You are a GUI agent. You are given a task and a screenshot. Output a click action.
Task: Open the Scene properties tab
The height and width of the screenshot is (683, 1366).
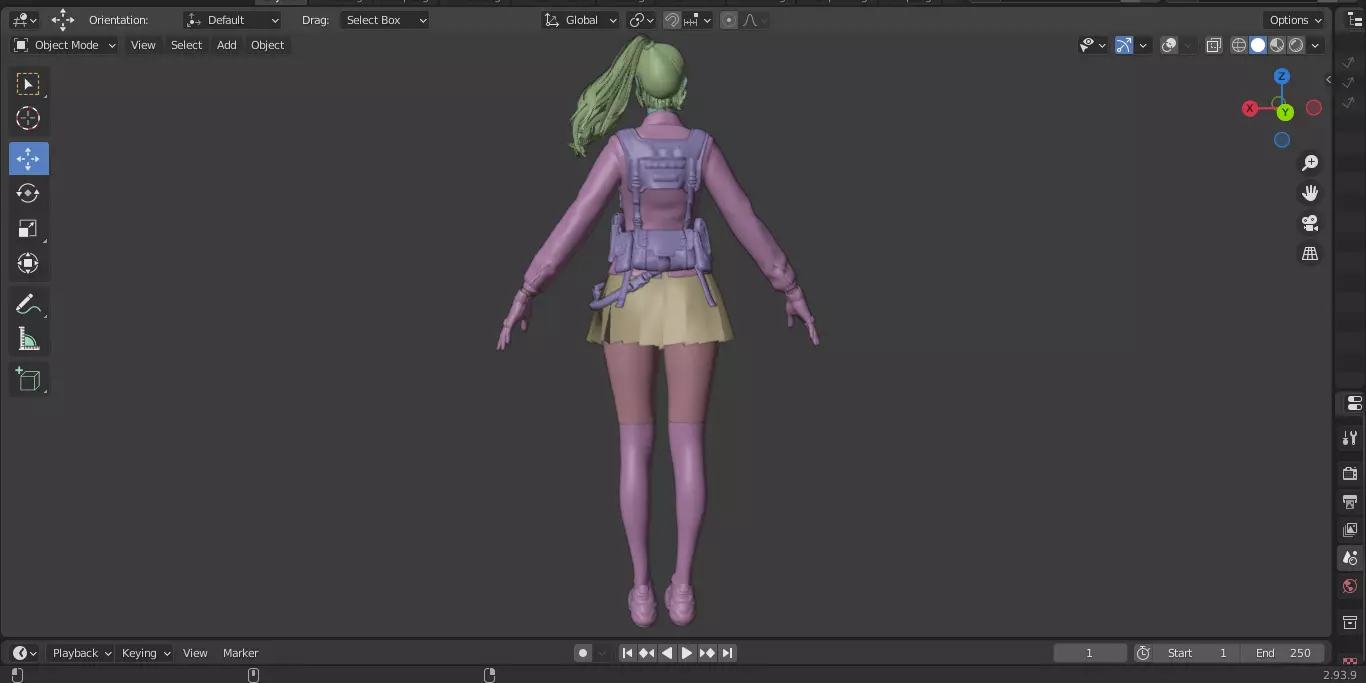(1351, 558)
